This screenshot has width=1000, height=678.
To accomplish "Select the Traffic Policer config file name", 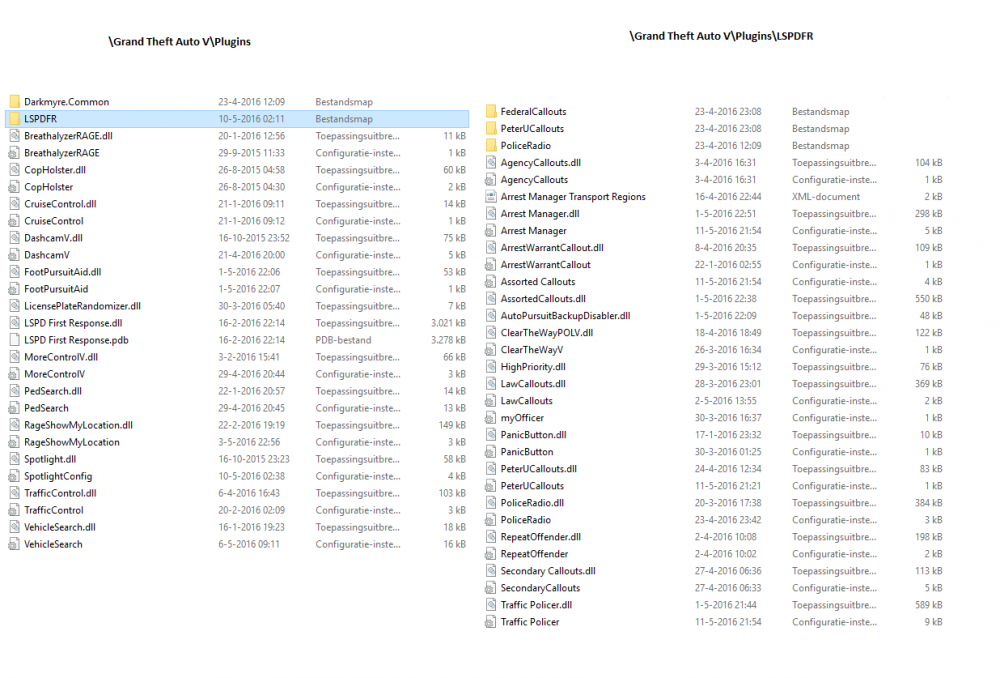I will pos(530,622).
